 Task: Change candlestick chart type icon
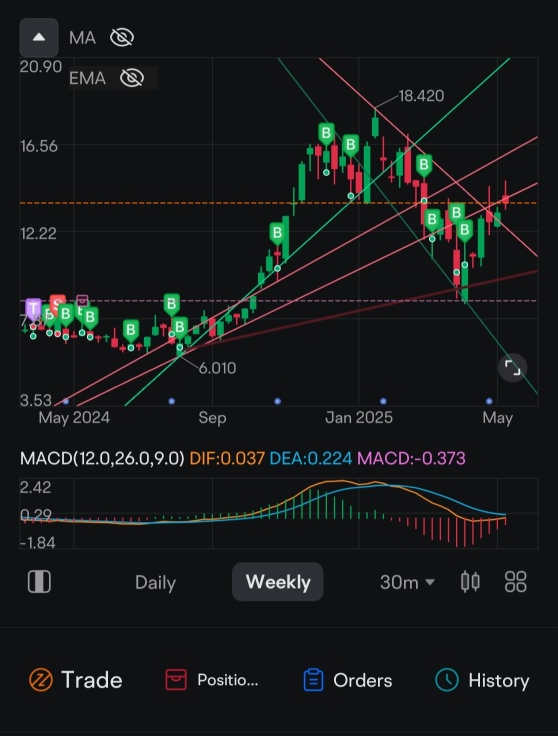click(470, 582)
